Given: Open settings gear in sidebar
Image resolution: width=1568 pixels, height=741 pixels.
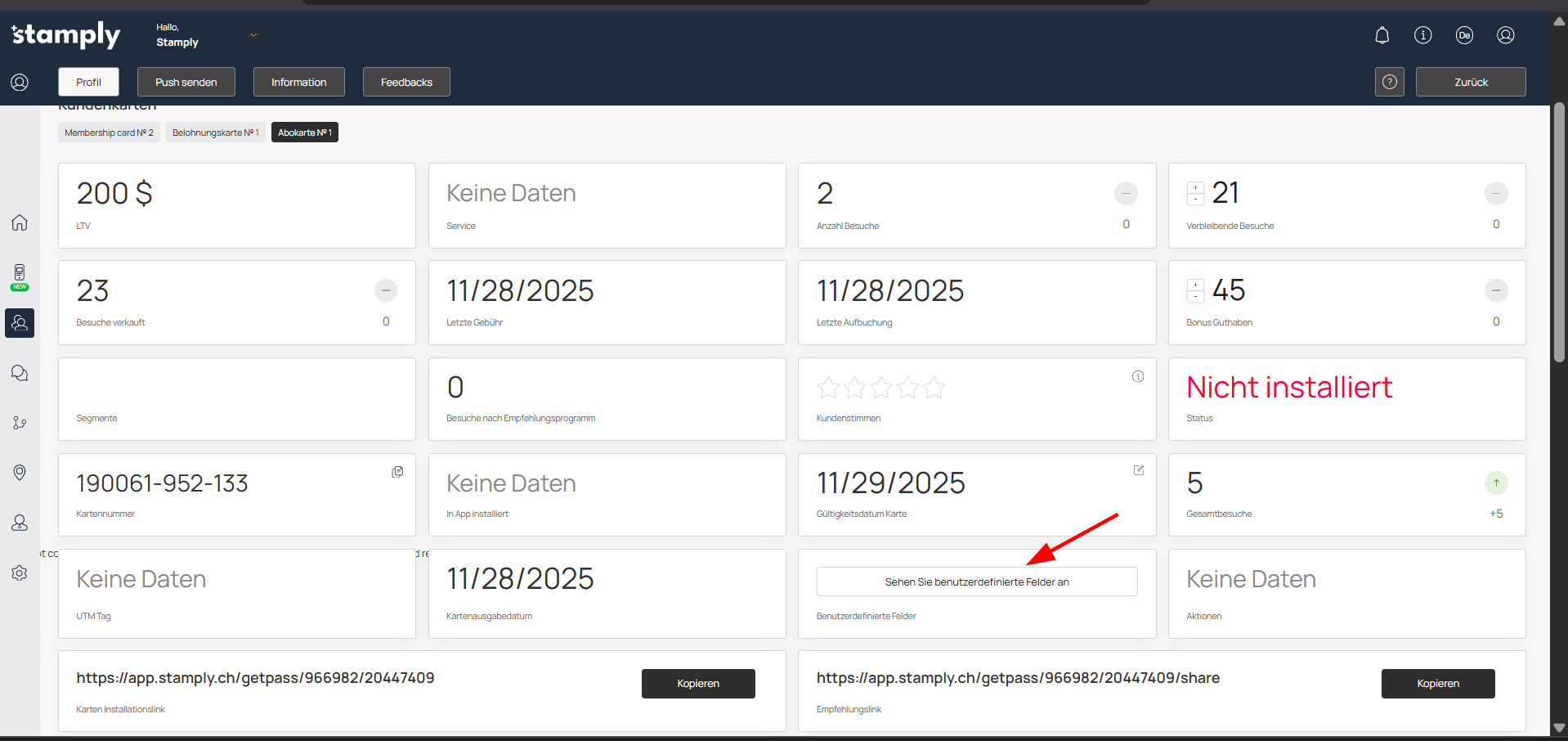Looking at the screenshot, I should click(x=20, y=573).
